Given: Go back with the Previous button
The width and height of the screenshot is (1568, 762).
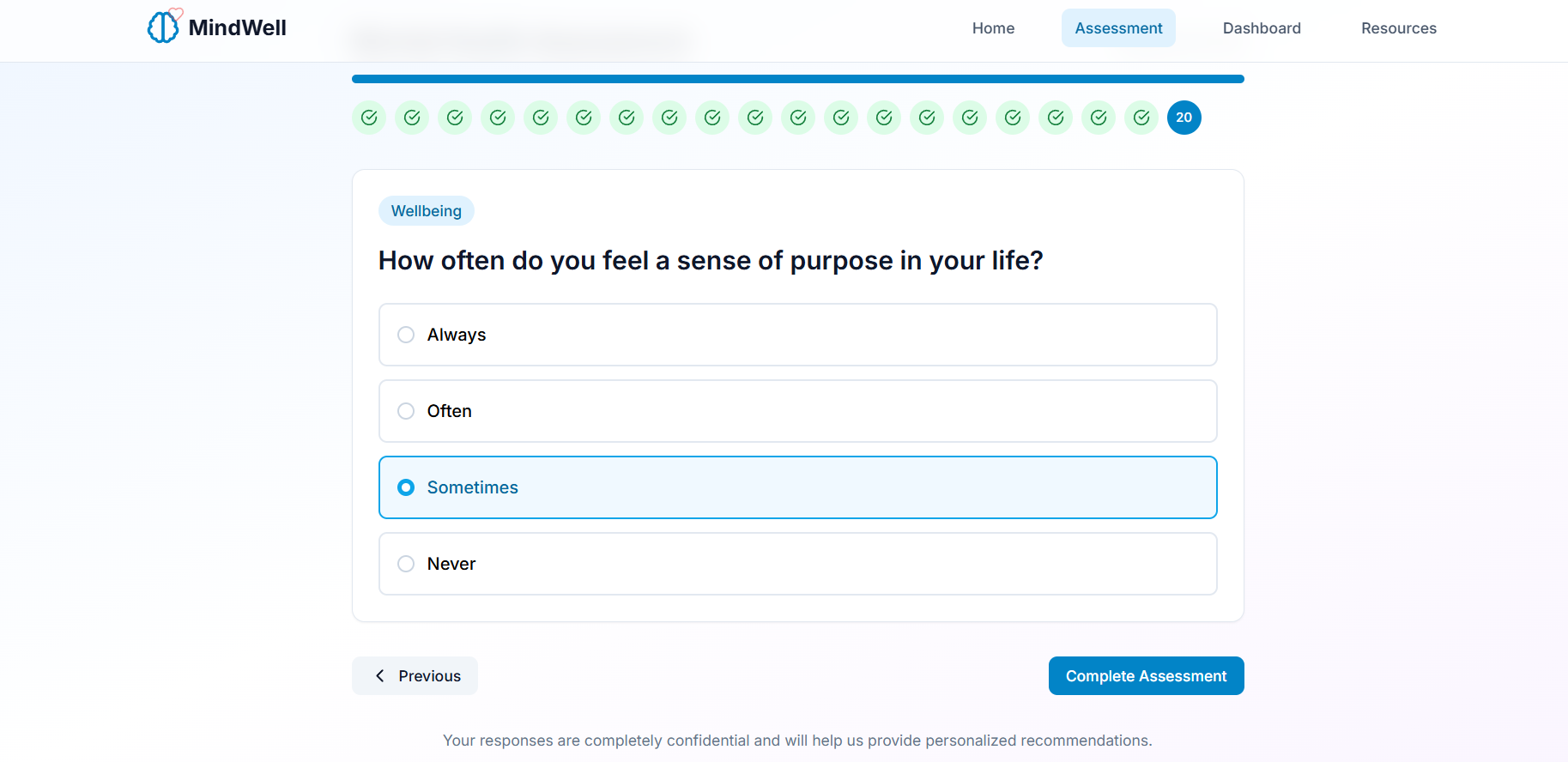Looking at the screenshot, I should 415,676.
